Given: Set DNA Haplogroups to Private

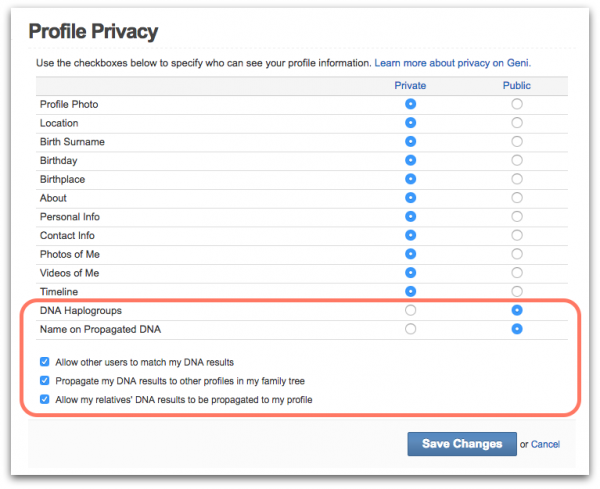Looking at the screenshot, I should point(410,310).
